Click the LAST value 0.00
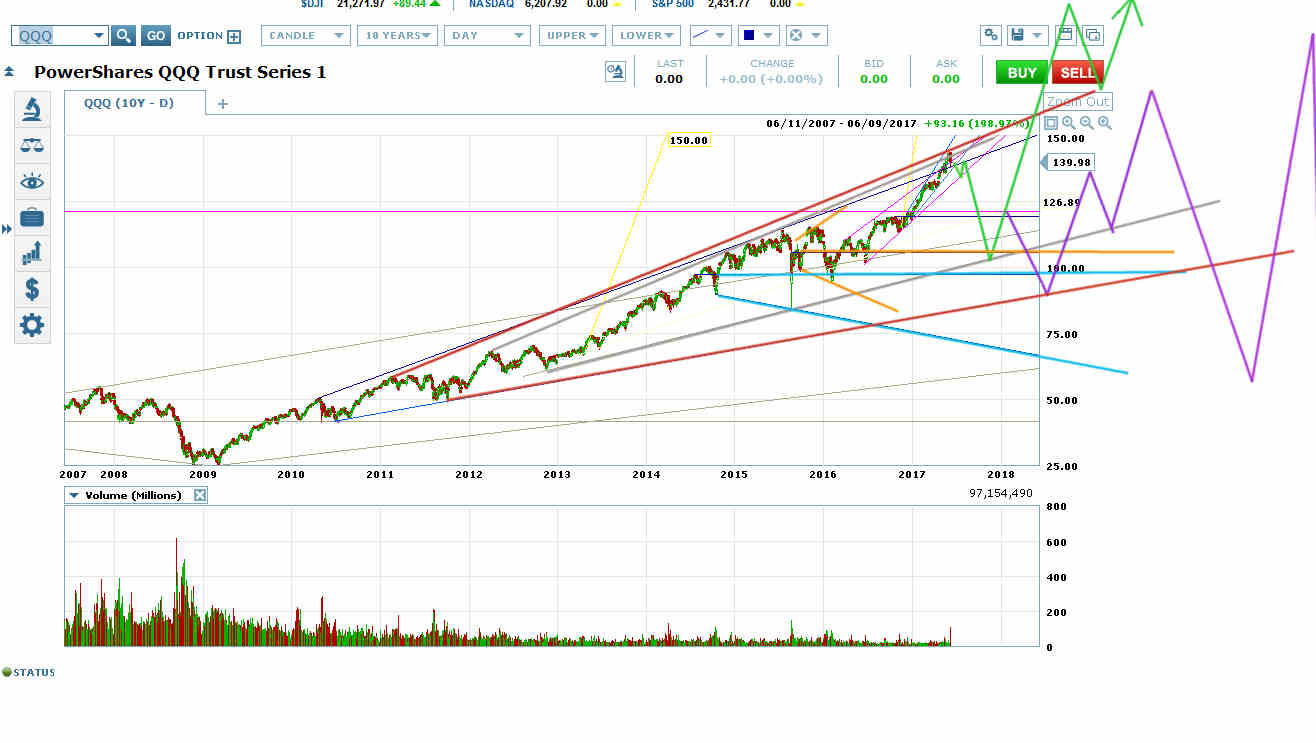 coord(669,79)
